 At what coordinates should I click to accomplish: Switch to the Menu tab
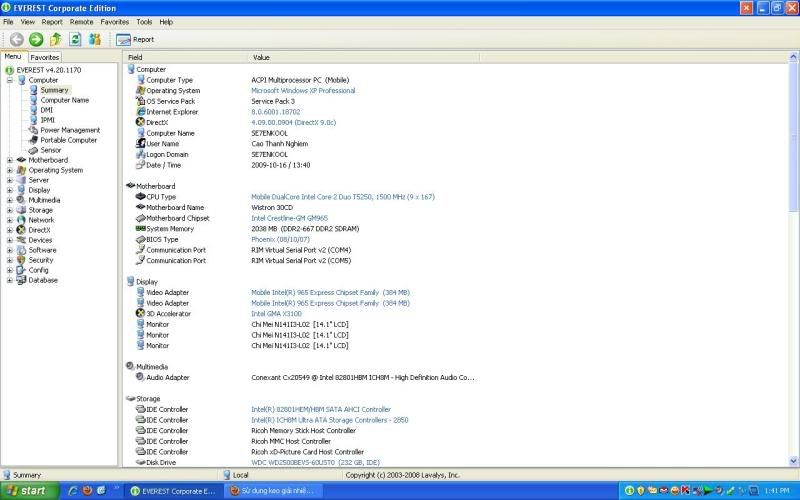click(x=13, y=57)
